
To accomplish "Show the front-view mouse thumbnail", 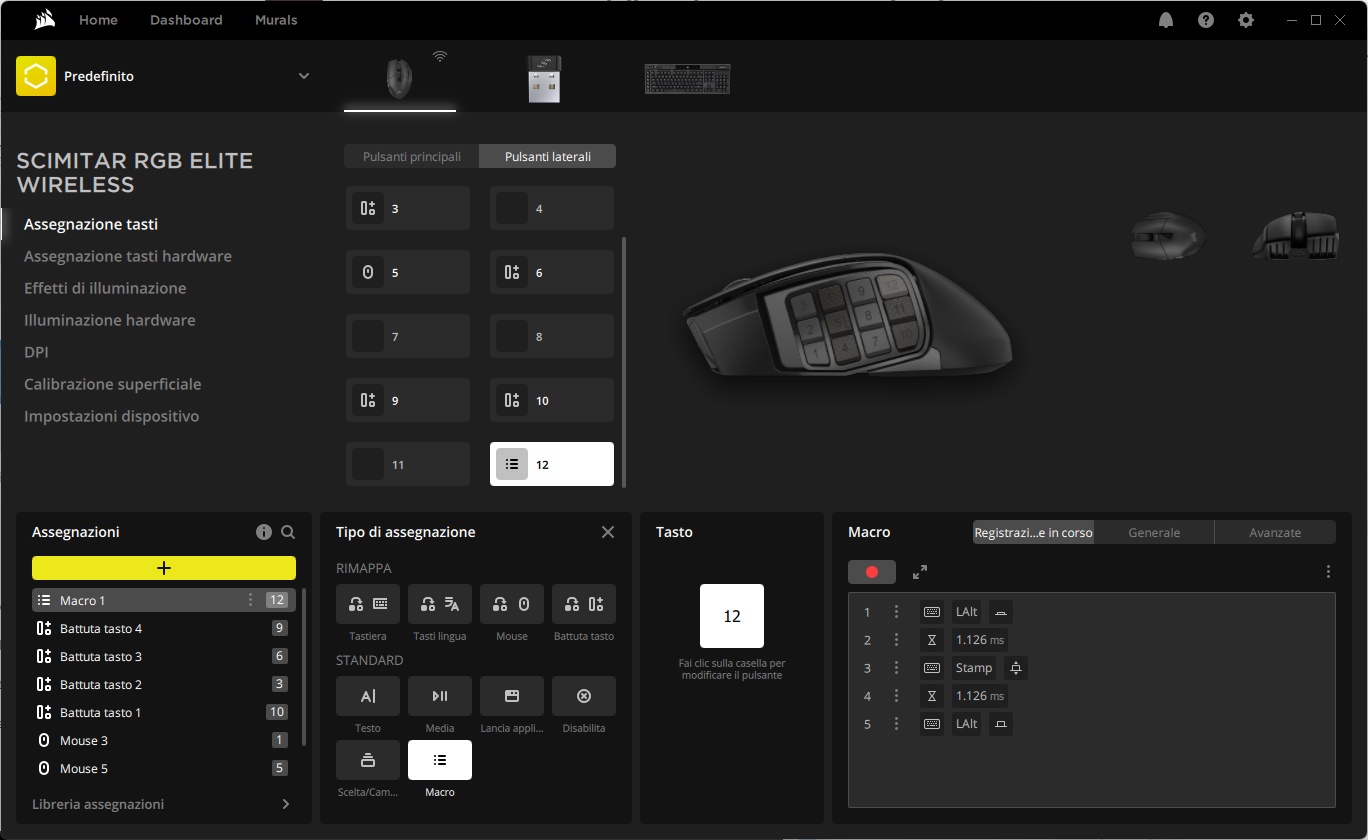I will 1167,236.
